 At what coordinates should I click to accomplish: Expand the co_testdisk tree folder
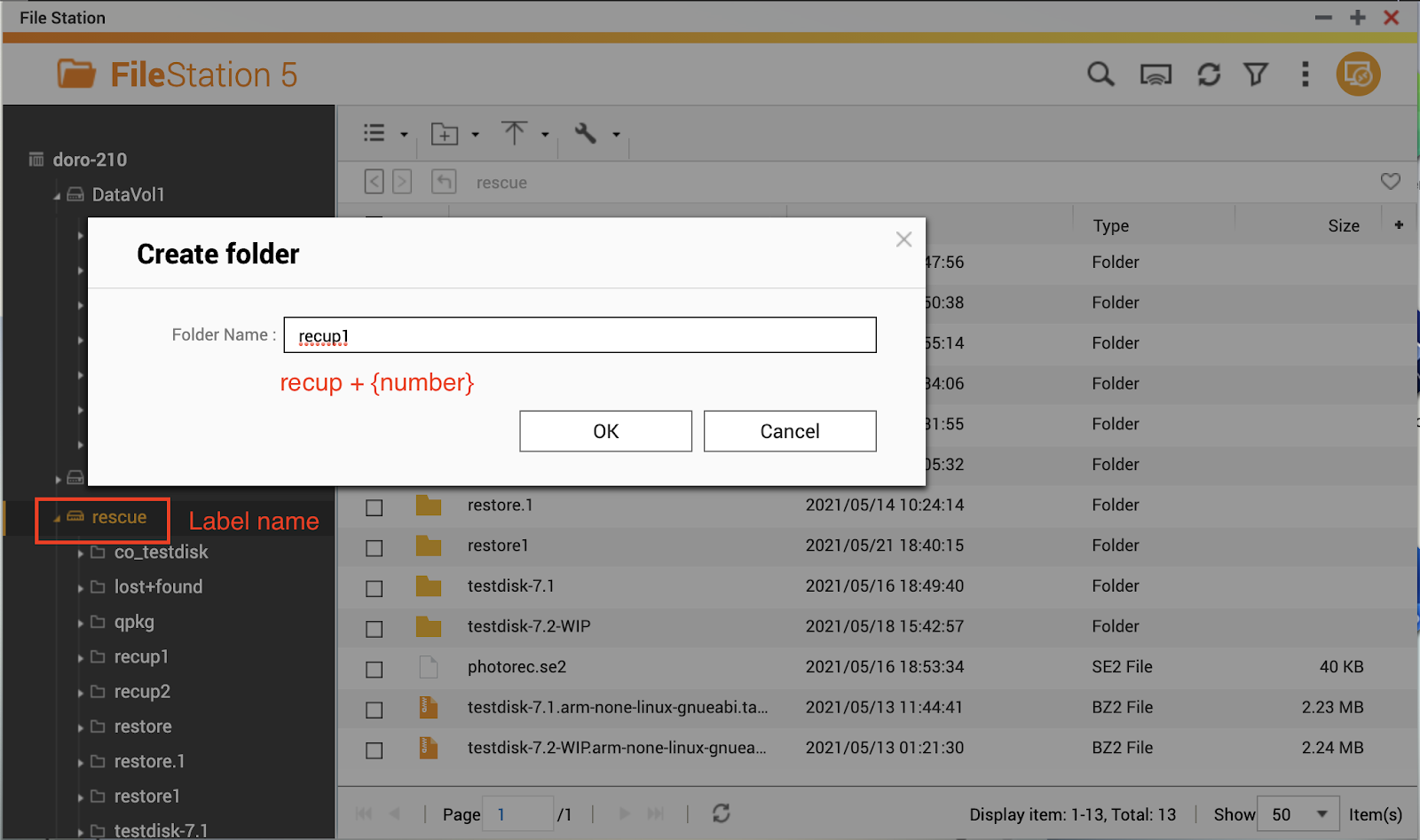point(80,553)
